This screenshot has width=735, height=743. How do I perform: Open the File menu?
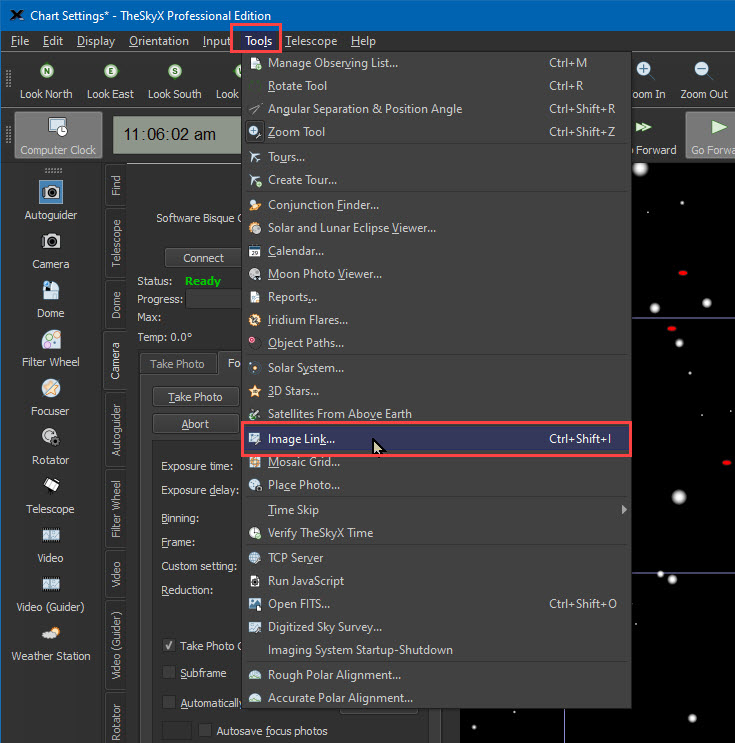tap(20, 41)
